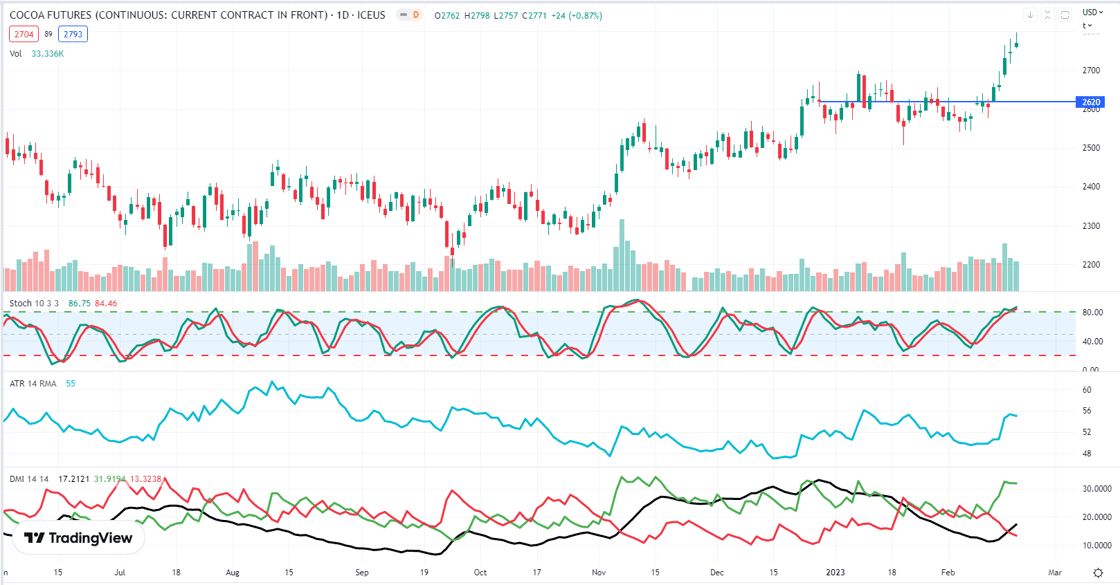Click the open value O2762
The width and height of the screenshot is (1120, 585).
(447, 15)
